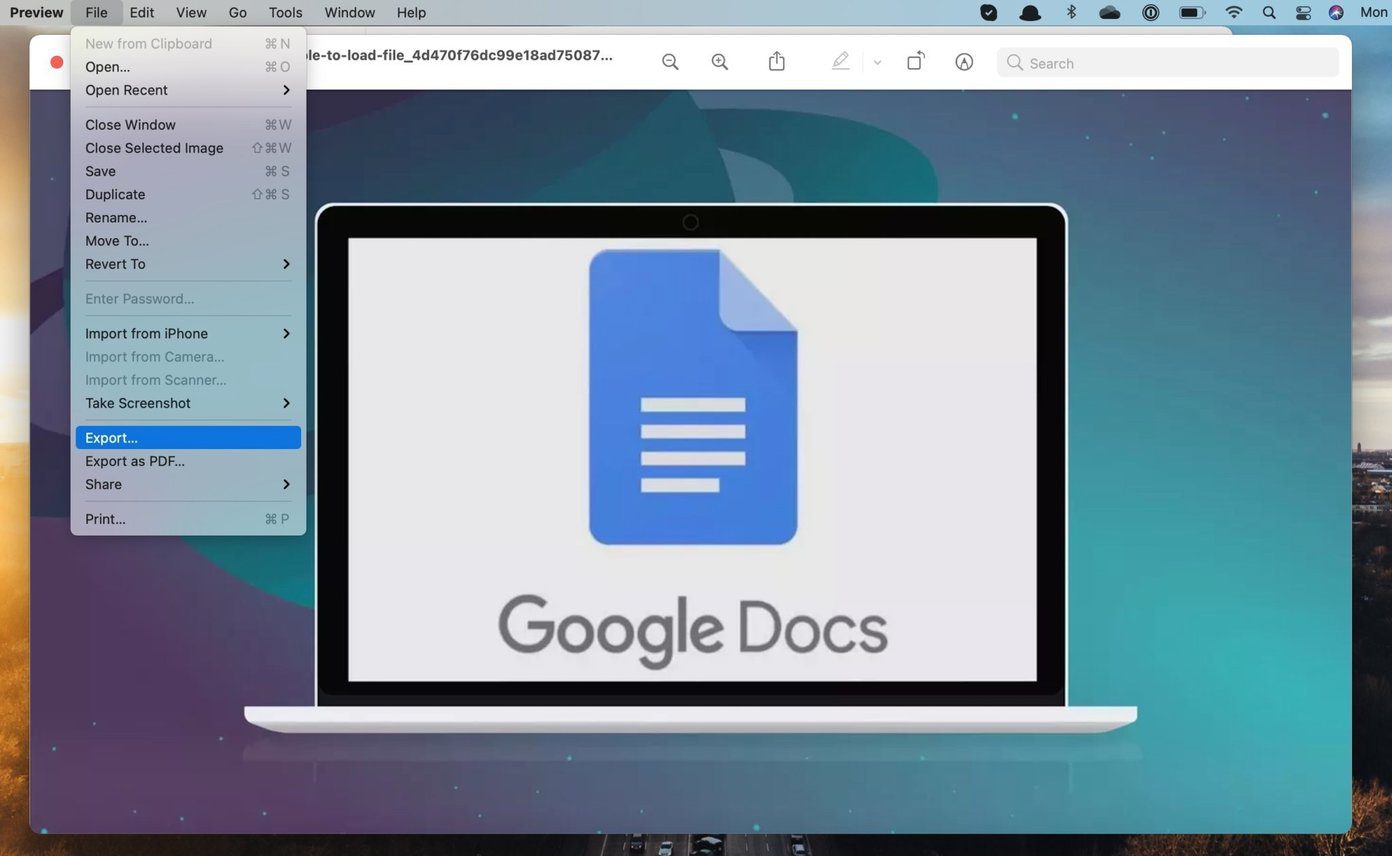Choose Export... from File menu
Viewport: 1392px width, 856px height.
click(x=188, y=437)
